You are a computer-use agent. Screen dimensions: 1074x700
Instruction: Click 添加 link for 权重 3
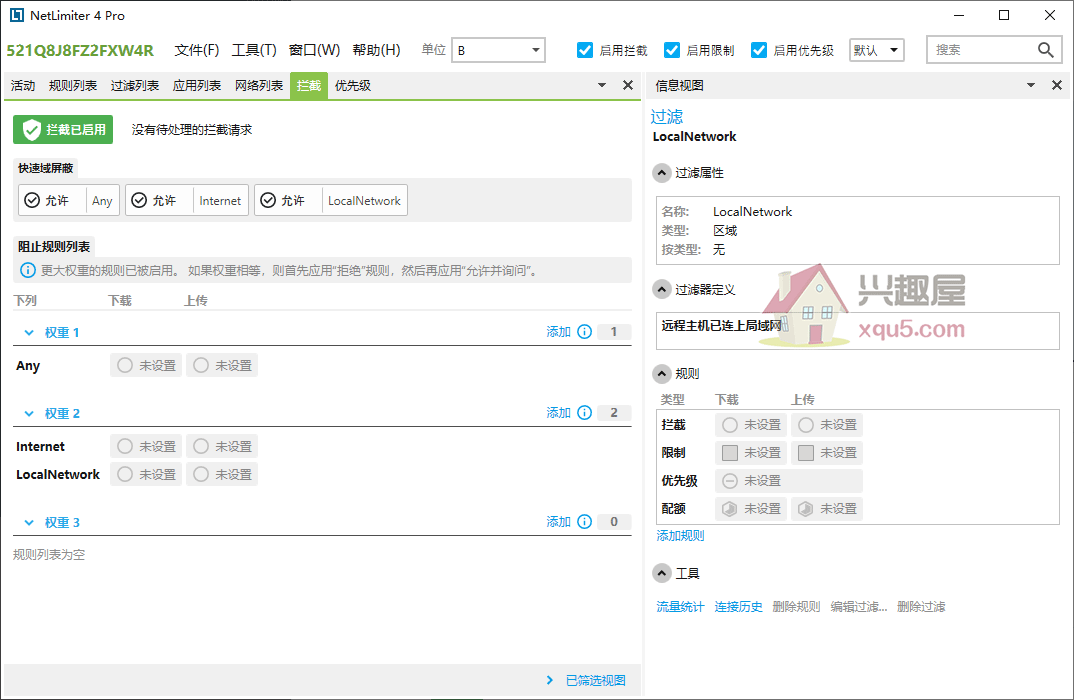coord(558,522)
